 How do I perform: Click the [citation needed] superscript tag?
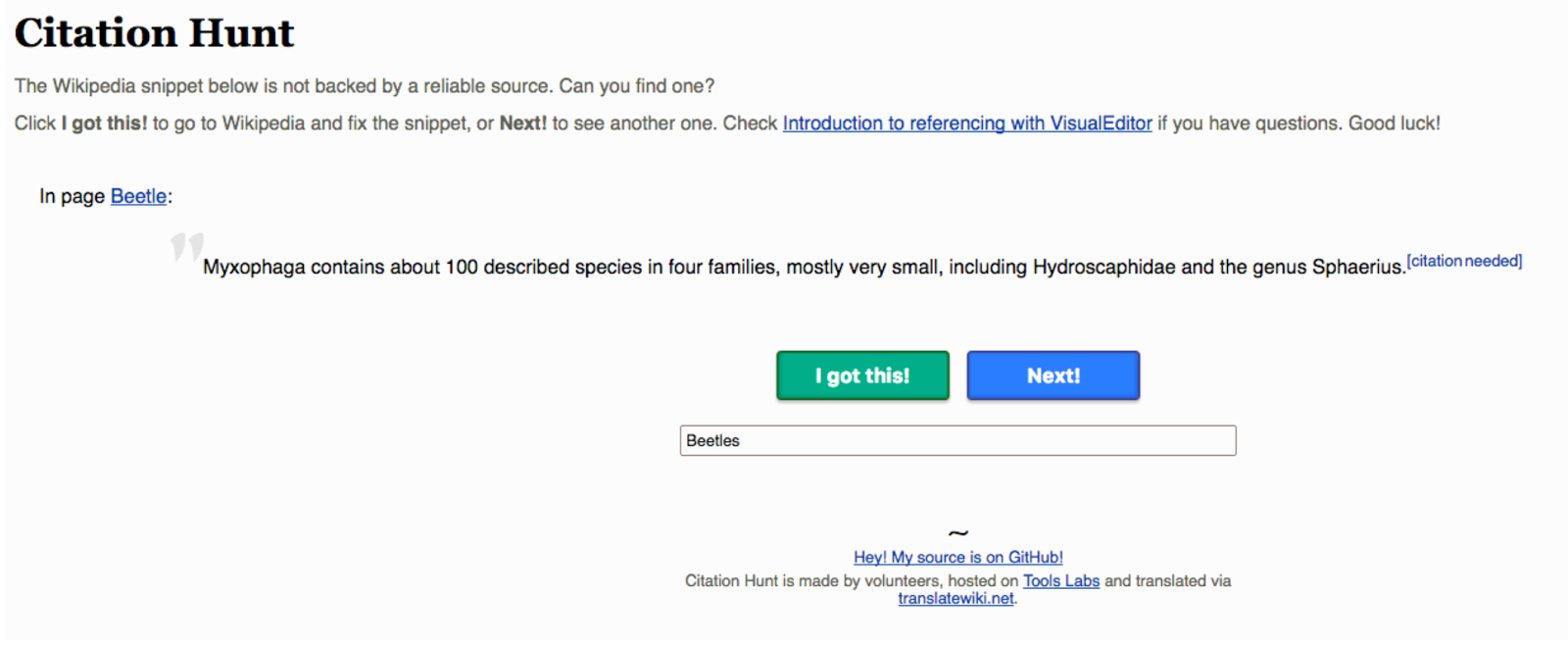pyautogui.click(x=1464, y=261)
